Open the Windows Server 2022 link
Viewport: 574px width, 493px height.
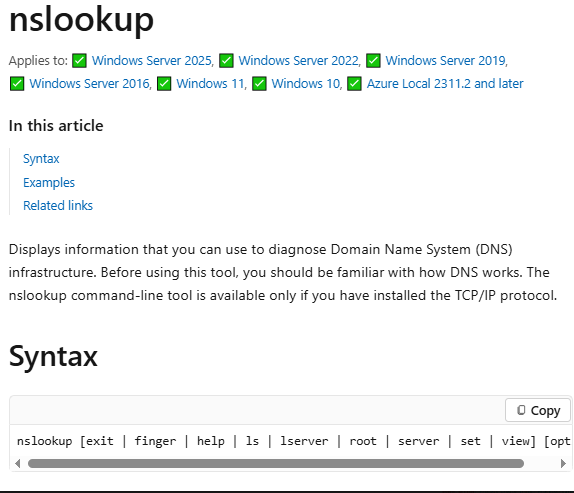click(x=299, y=60)
